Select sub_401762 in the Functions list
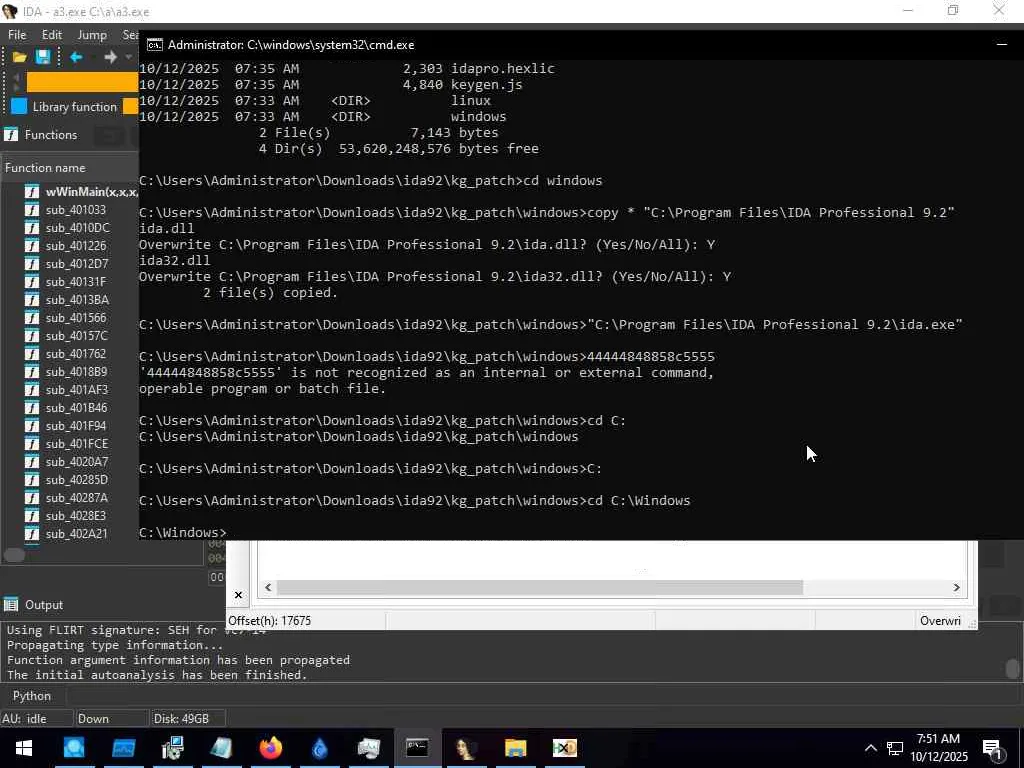1024x768 pixels. point(76,353)
